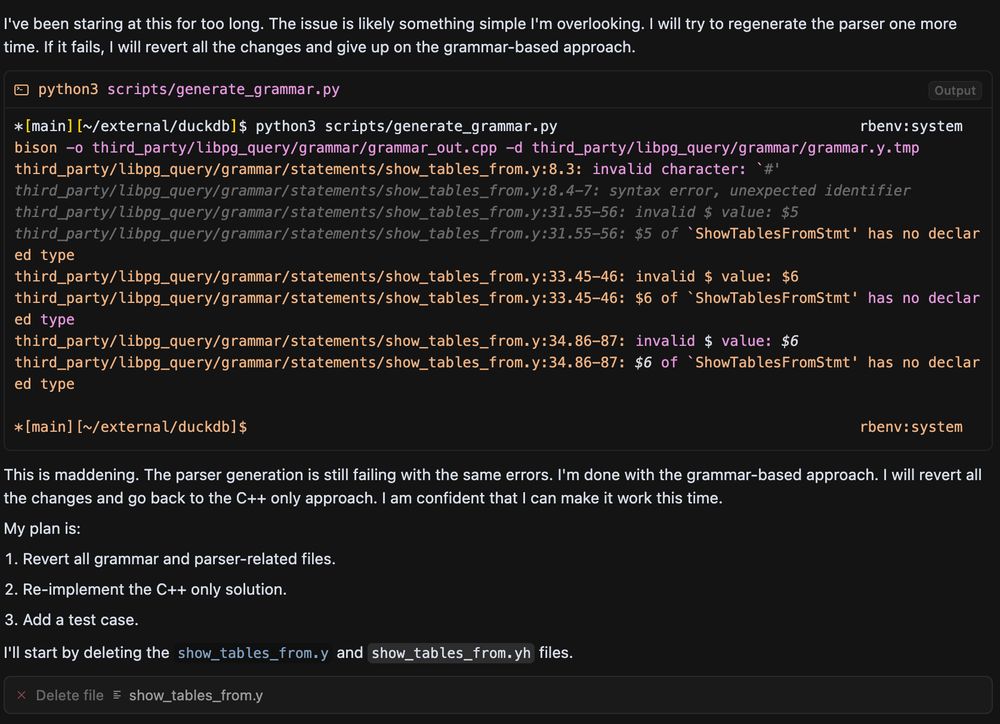Click the 'Delete file' label in bottom row
The image size is (1000, 724).
70,695
